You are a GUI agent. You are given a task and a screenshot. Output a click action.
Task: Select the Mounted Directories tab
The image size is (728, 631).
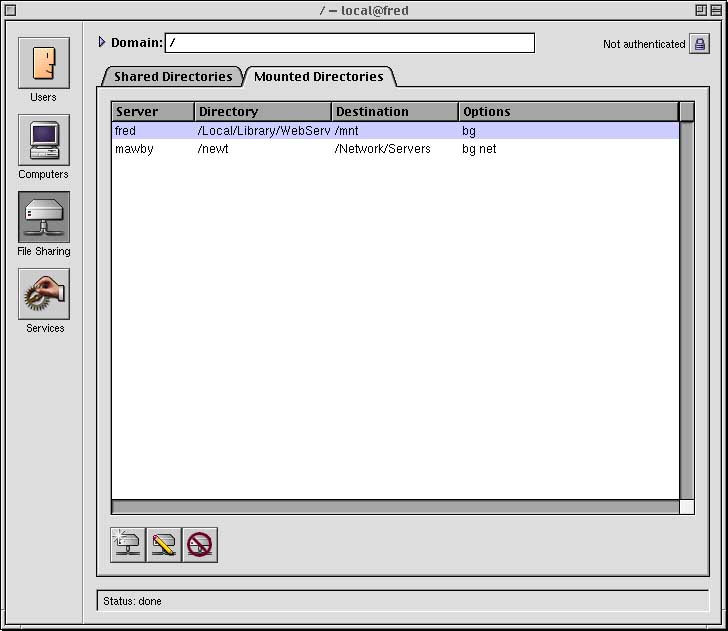[x=319, y=77]
